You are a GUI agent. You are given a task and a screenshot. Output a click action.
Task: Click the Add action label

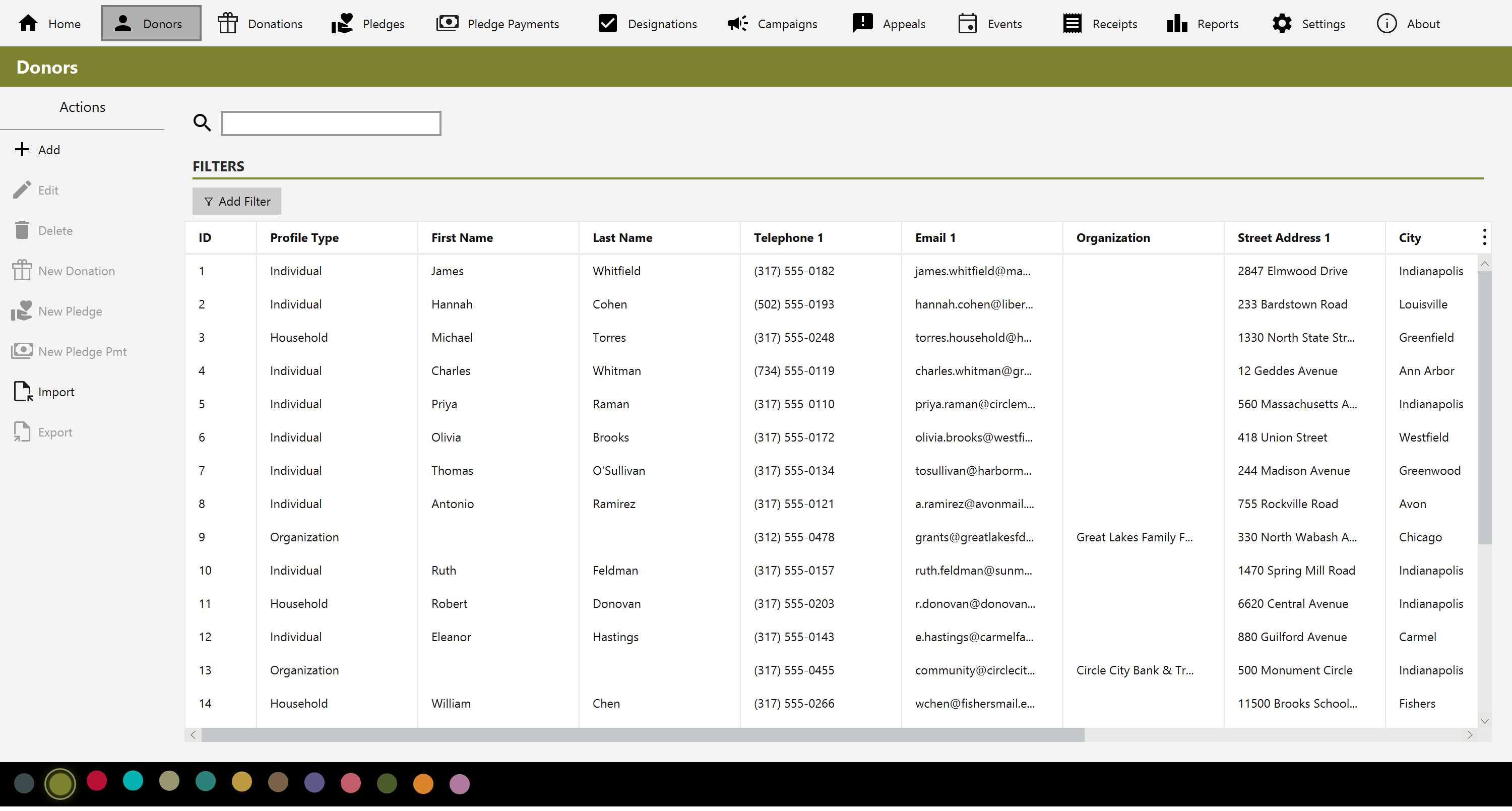pyautogui.click(x=49, y=150)
